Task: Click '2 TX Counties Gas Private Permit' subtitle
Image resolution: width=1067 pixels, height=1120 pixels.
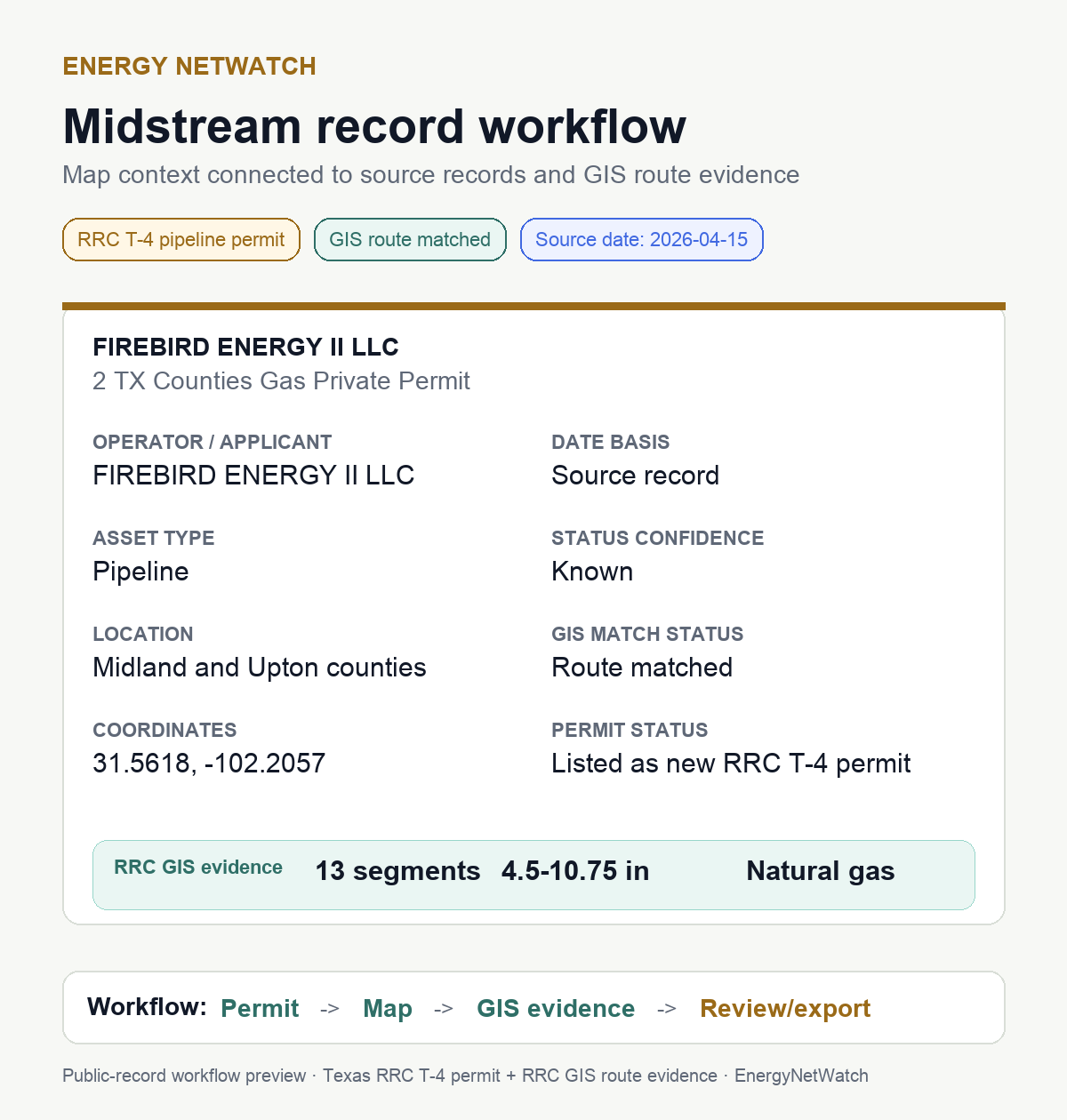Action: (x=281, y=381)
